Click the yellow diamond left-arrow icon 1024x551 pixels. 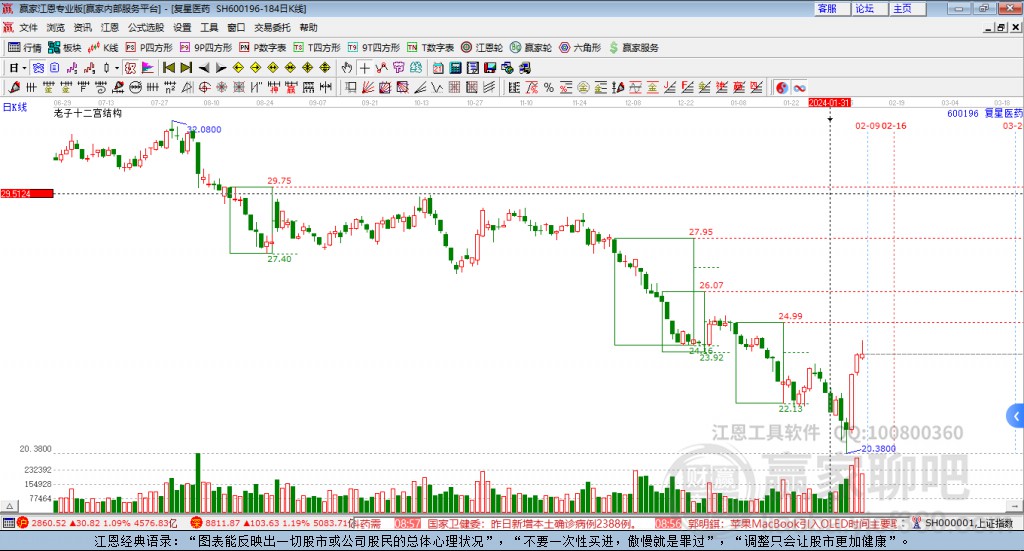238,68
